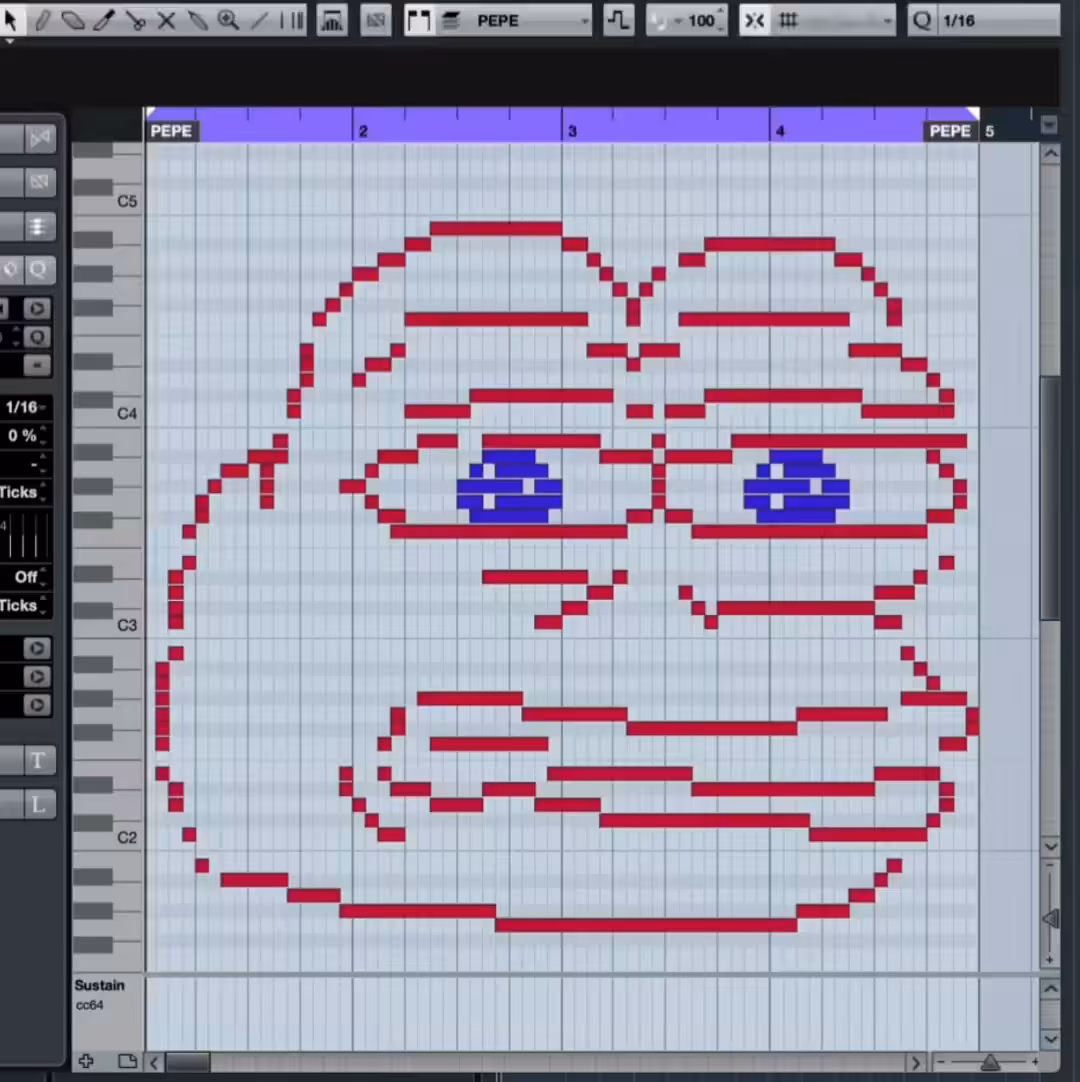Open the controller lane setup icon
Image resolution: width=1080 pixels, height=1082 pixels.
pyautogui.click(x=127, y=1061)
